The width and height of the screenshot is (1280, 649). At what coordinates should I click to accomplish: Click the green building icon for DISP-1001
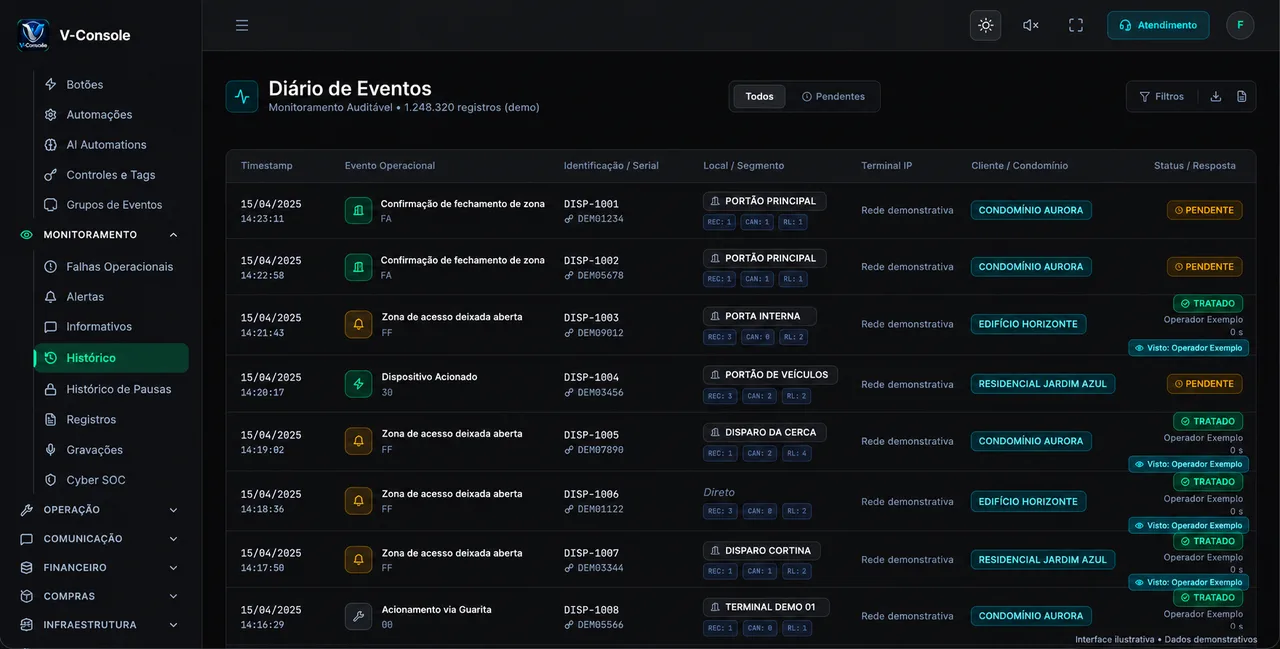[x=358, y=210]
